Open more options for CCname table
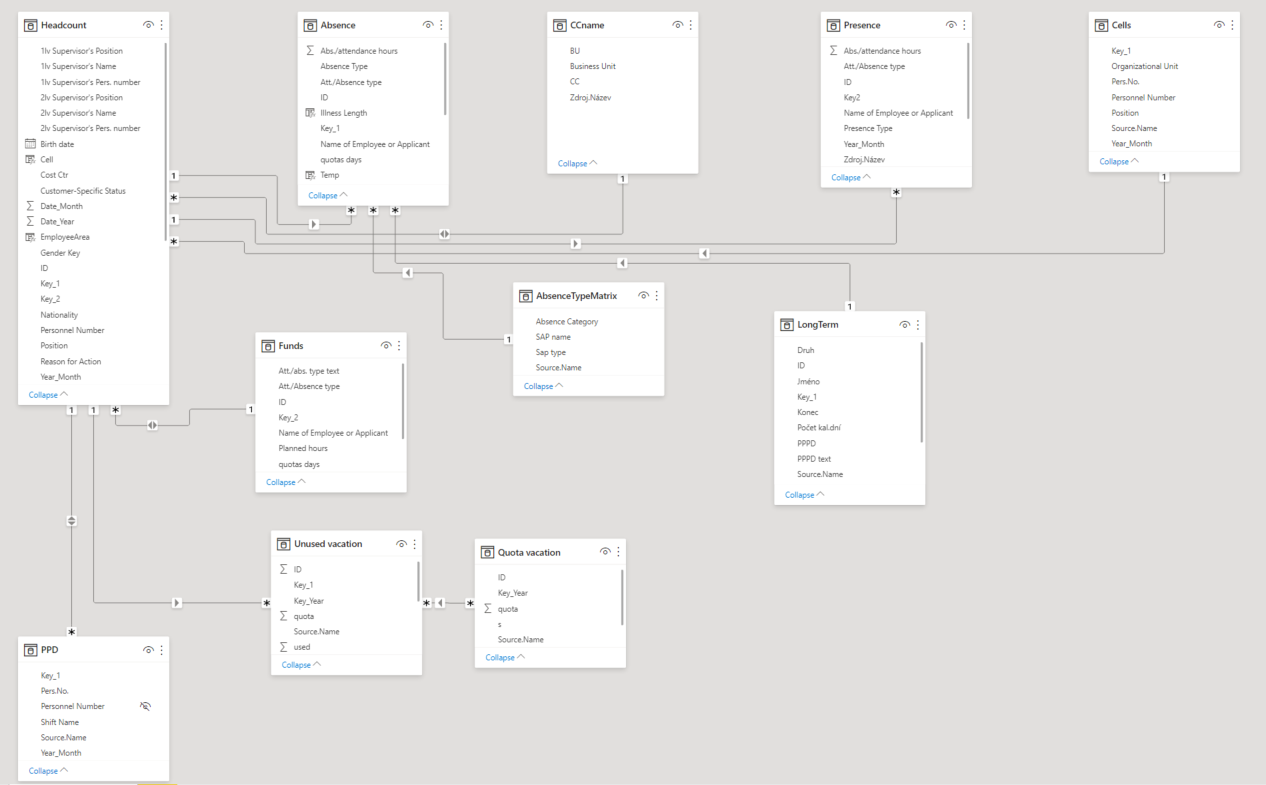The width and height of the screenshot is (1266, 785). click(x=691, y=25)
